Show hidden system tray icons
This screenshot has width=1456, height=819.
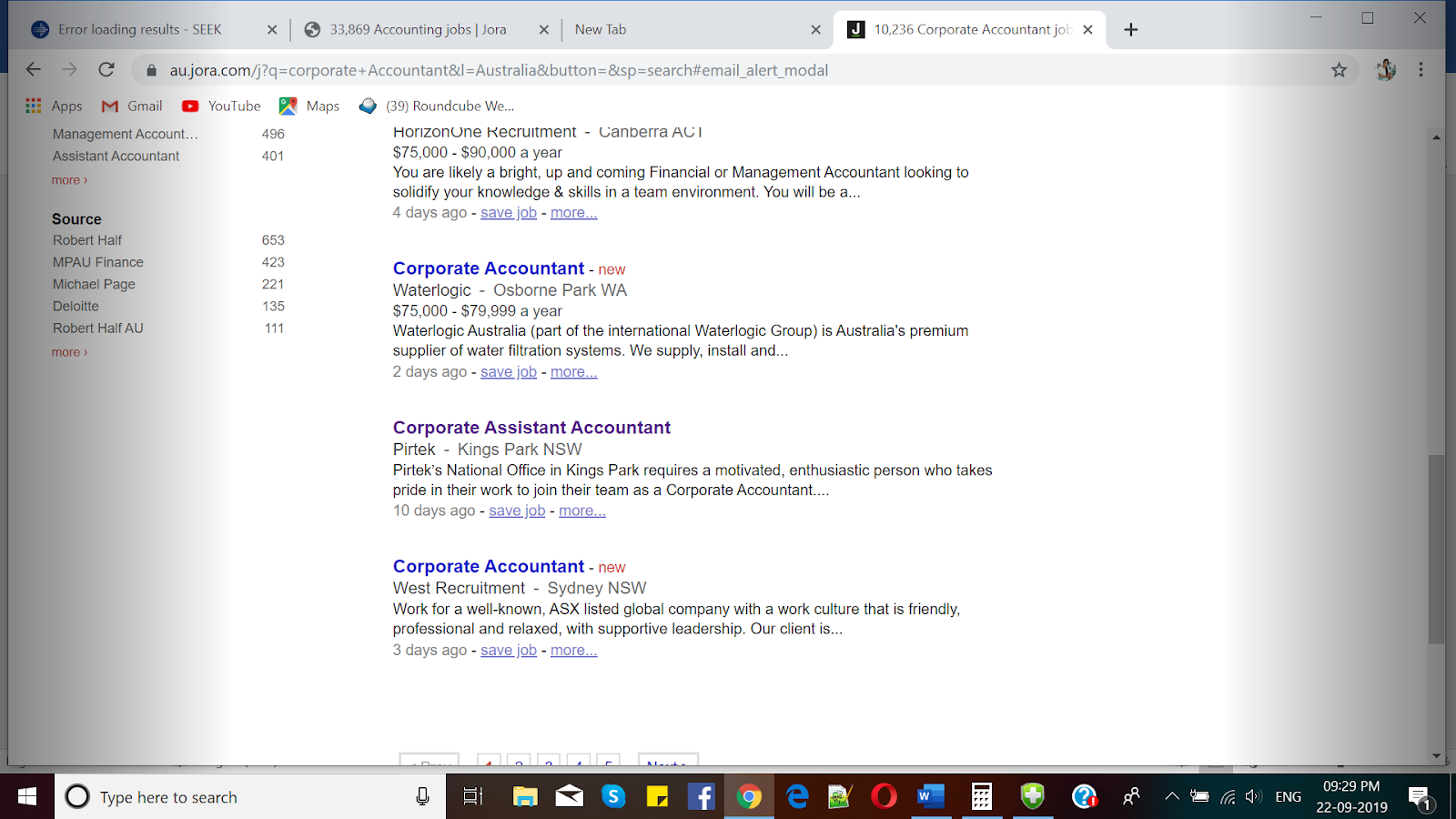[1172, 797]
